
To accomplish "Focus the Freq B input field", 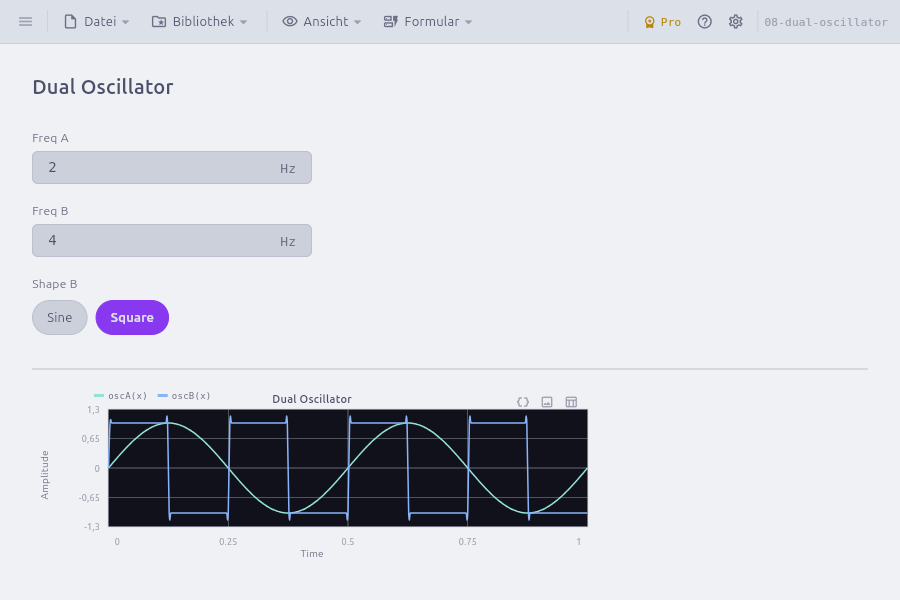I will coord(172,241).
